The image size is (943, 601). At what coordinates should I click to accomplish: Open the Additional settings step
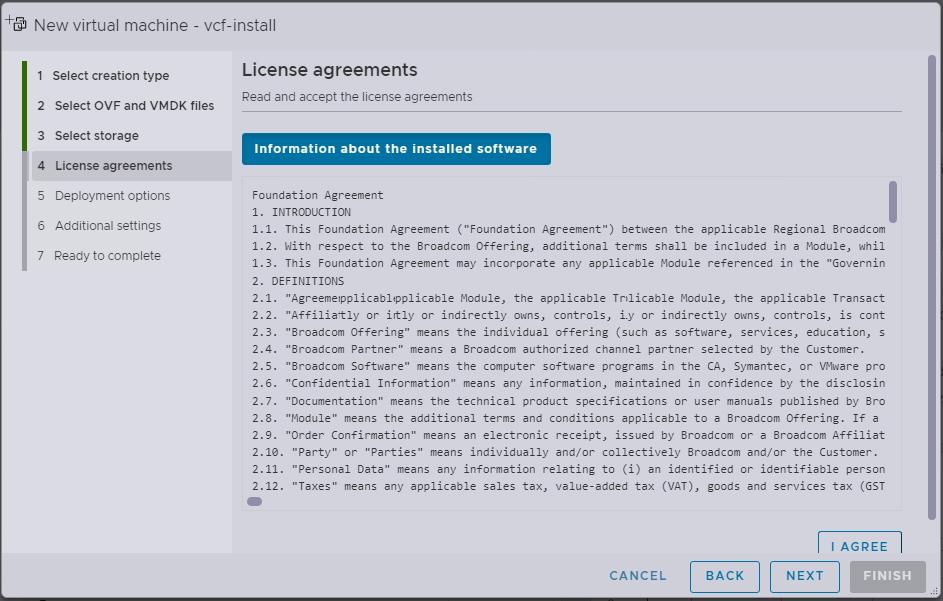tap(107, 226)
